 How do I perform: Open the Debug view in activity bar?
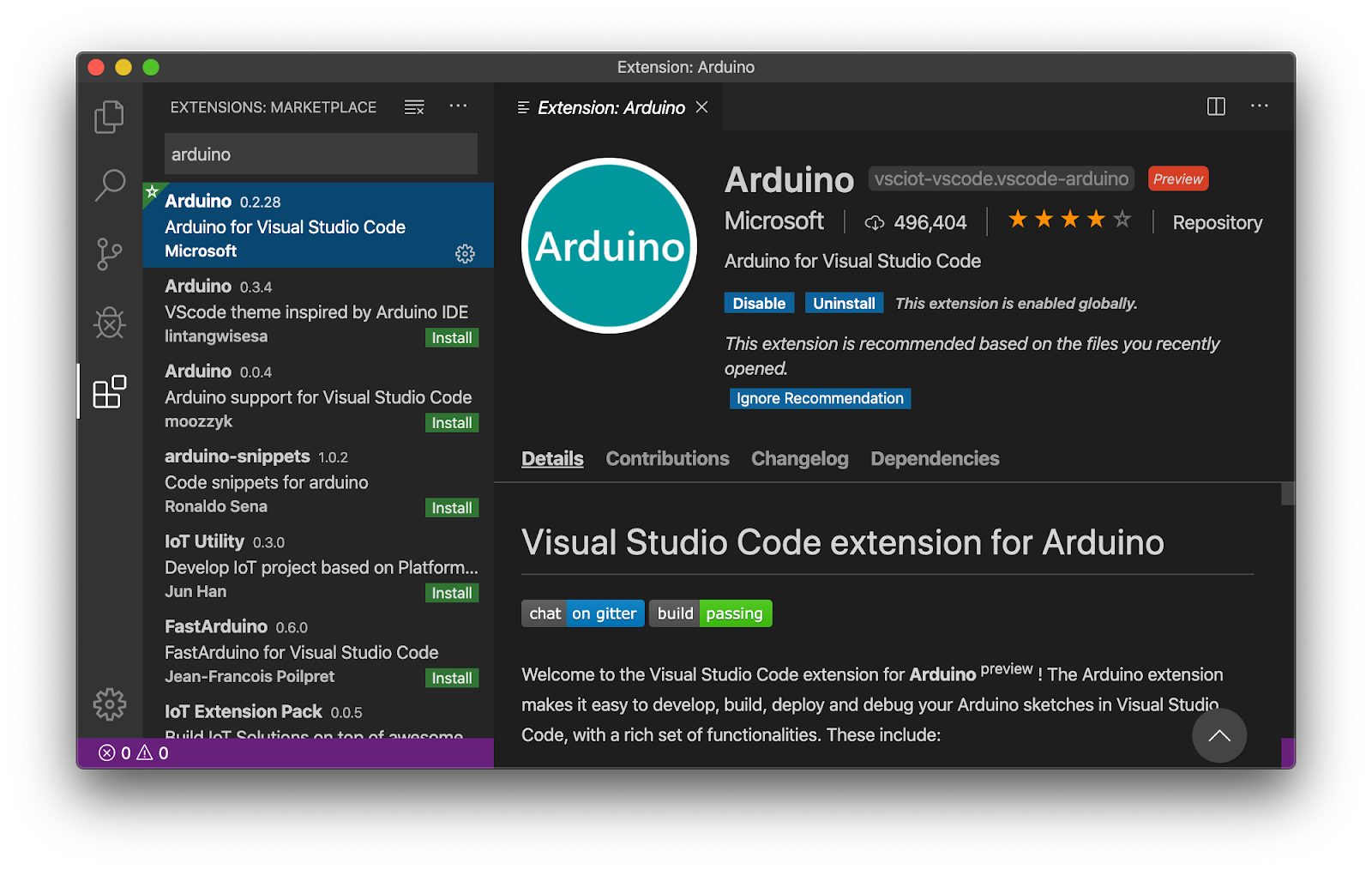(x=109, y=323)
